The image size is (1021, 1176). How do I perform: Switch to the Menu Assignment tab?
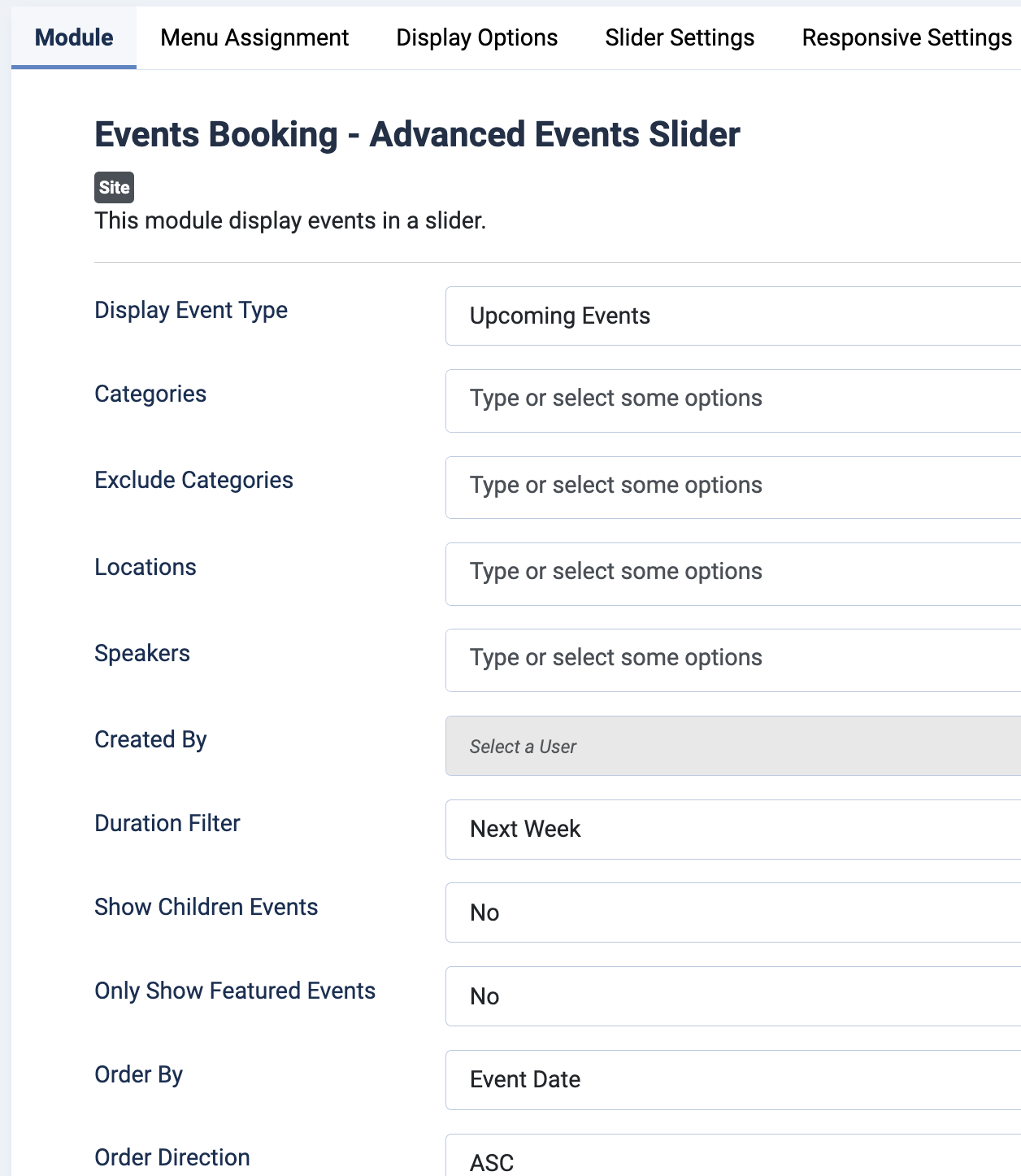(x=254, y=37)
